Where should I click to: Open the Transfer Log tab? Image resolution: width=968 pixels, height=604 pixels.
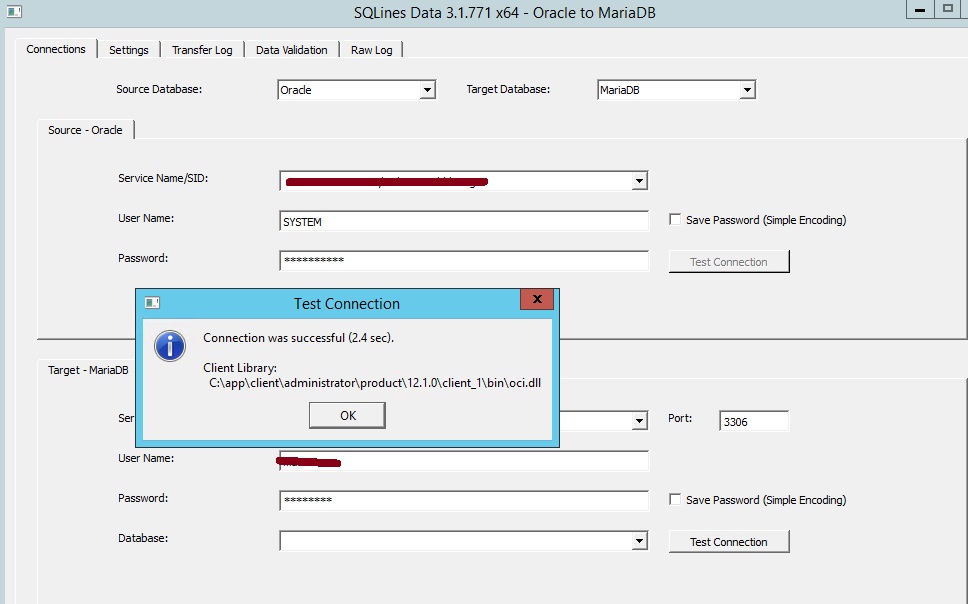[x=202, y=50]
